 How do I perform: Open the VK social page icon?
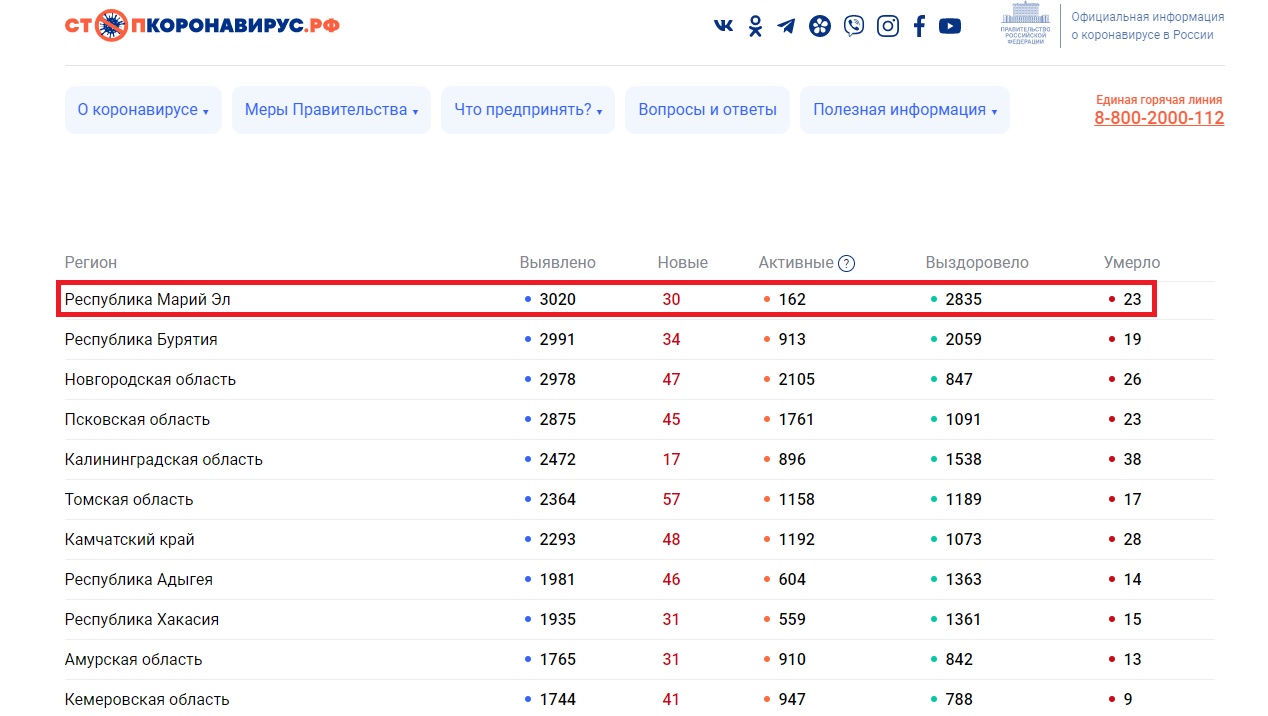[723, 26]
